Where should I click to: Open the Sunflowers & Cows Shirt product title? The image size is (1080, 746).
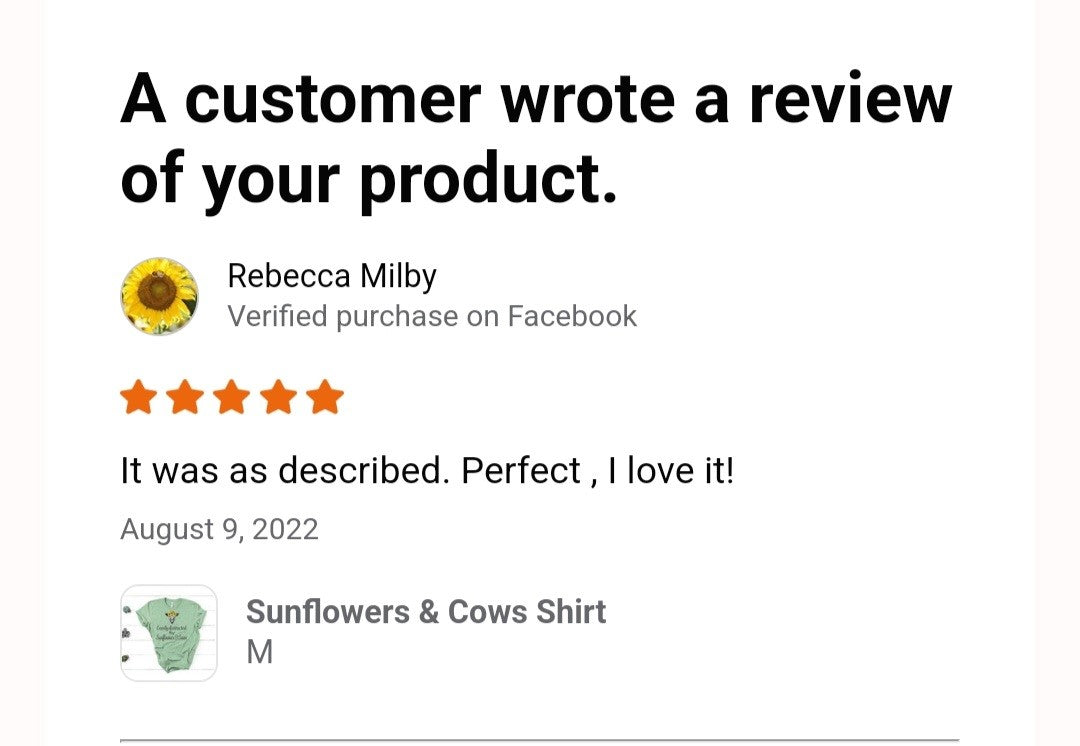click(x=426, y=612)
